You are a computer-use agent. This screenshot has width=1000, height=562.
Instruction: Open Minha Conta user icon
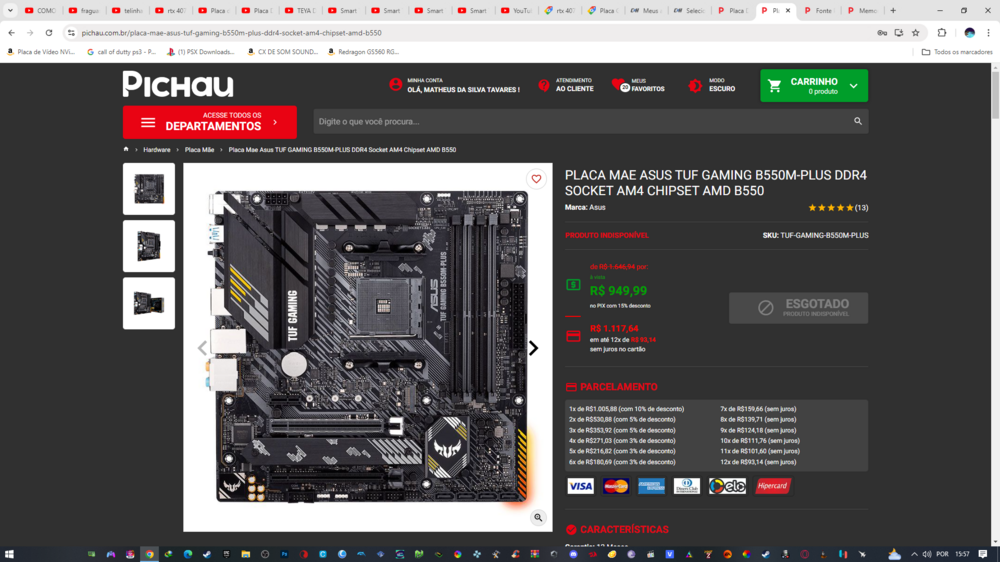tap(396, 85)
